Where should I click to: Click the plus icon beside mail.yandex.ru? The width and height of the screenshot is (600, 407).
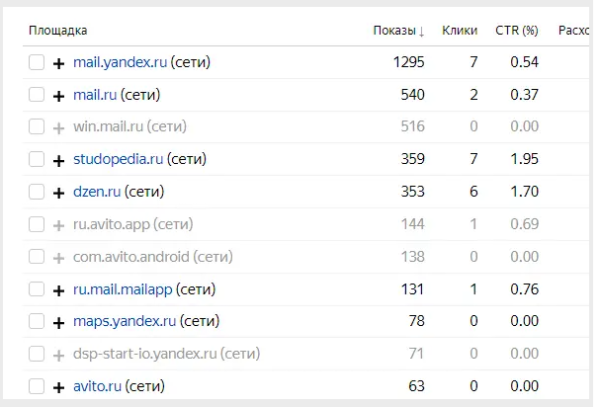tap(59, 63)
